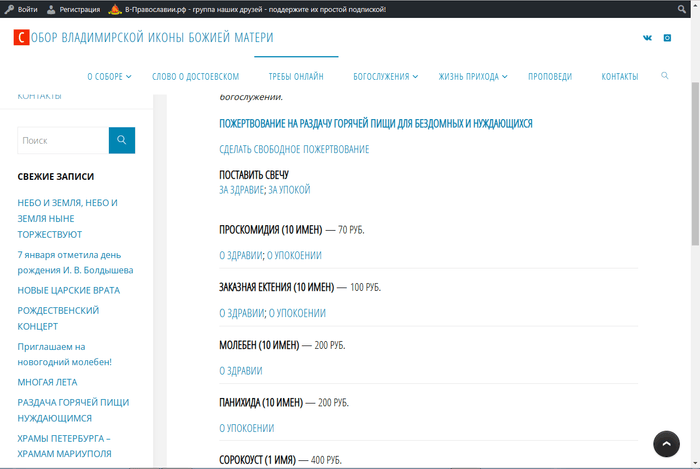Click into the sidebar 'Поиск' search field

(x=62, y=141)
